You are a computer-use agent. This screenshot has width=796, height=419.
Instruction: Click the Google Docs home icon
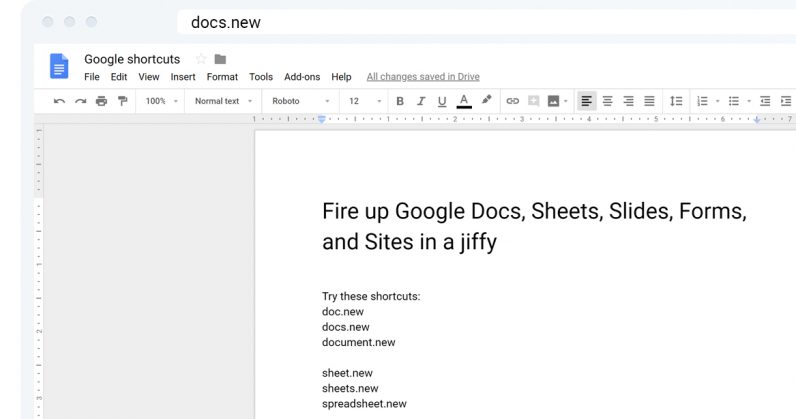(59, 66)
